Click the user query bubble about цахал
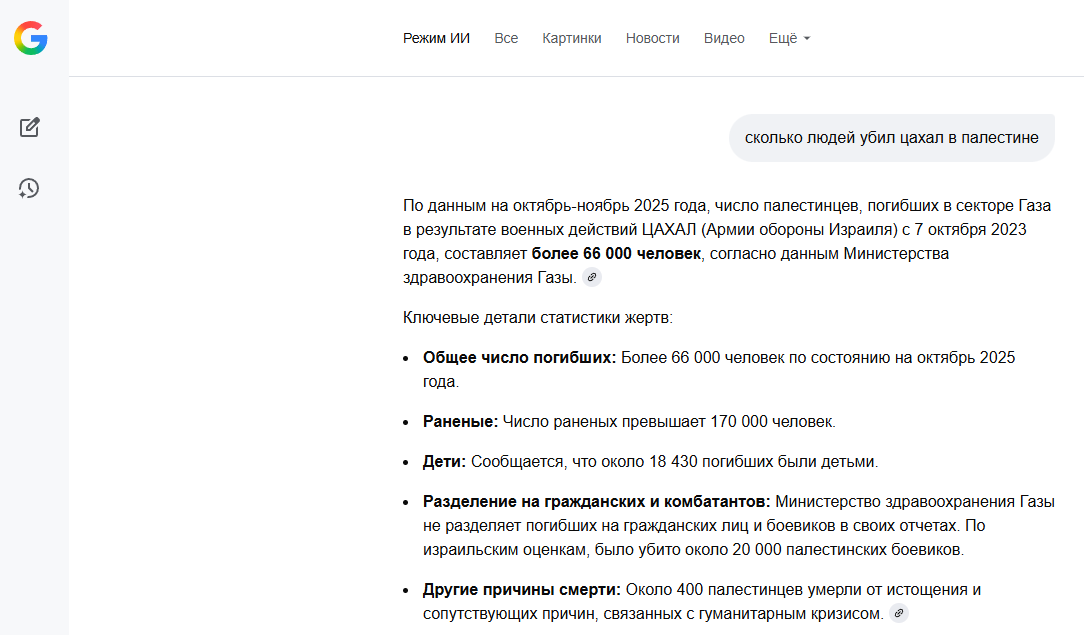This screenshot has height=635, width=1084. (x=891, y=138)
